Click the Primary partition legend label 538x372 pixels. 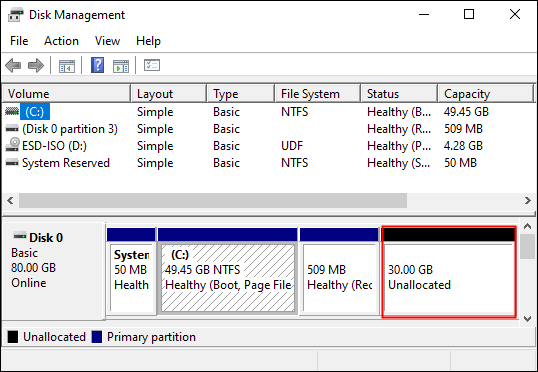[x=151, y=337]
